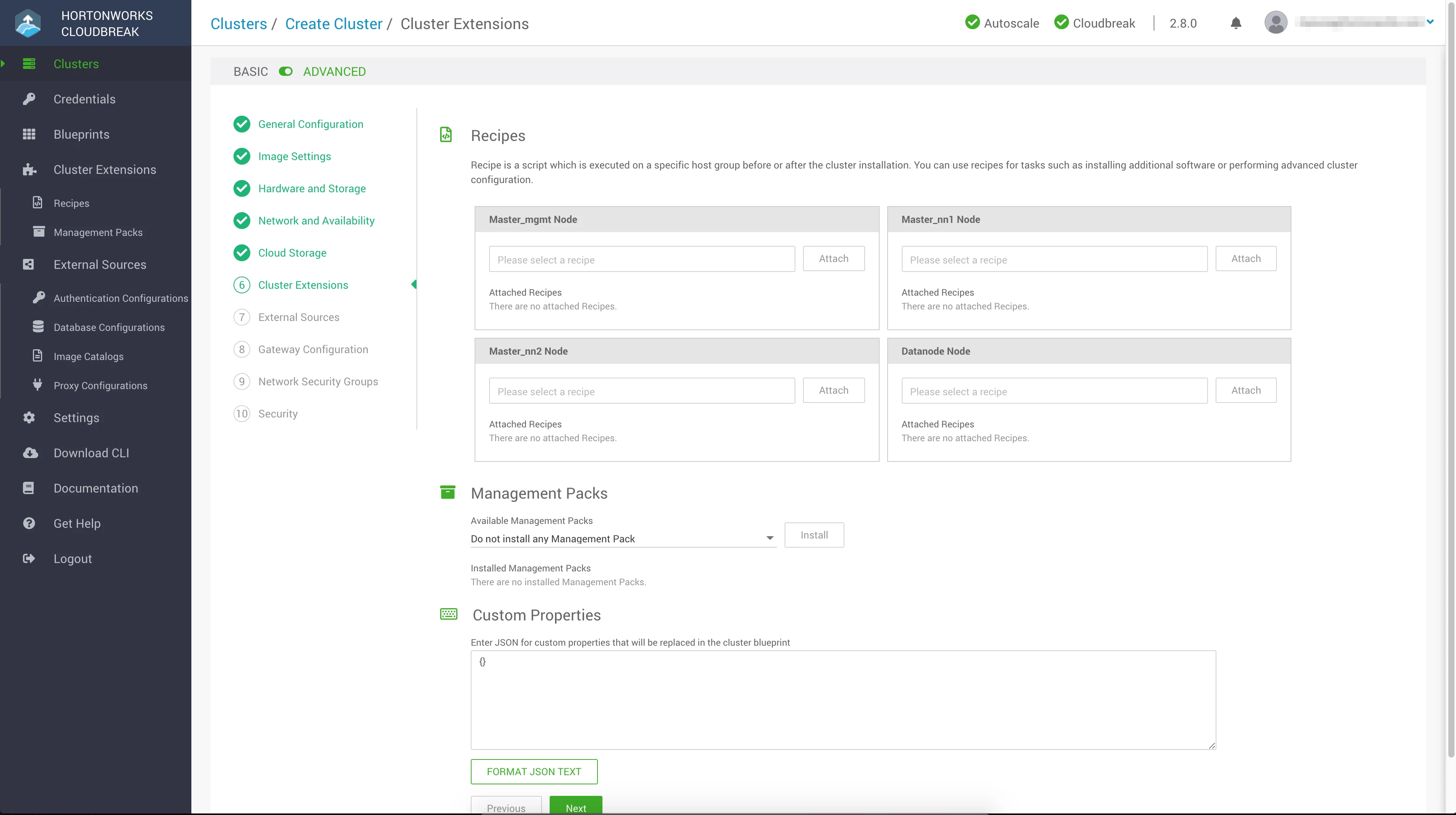Viewport: 1456px width, 815px height.
Task: Attach recipe to Master_mgmt Node
Action: (834, 259)
